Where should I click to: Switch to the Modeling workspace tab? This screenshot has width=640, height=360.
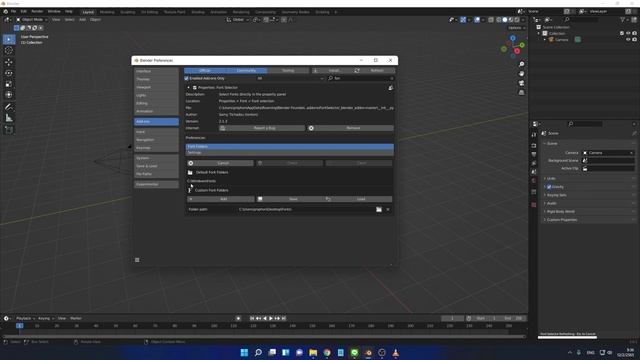[107, 12]
